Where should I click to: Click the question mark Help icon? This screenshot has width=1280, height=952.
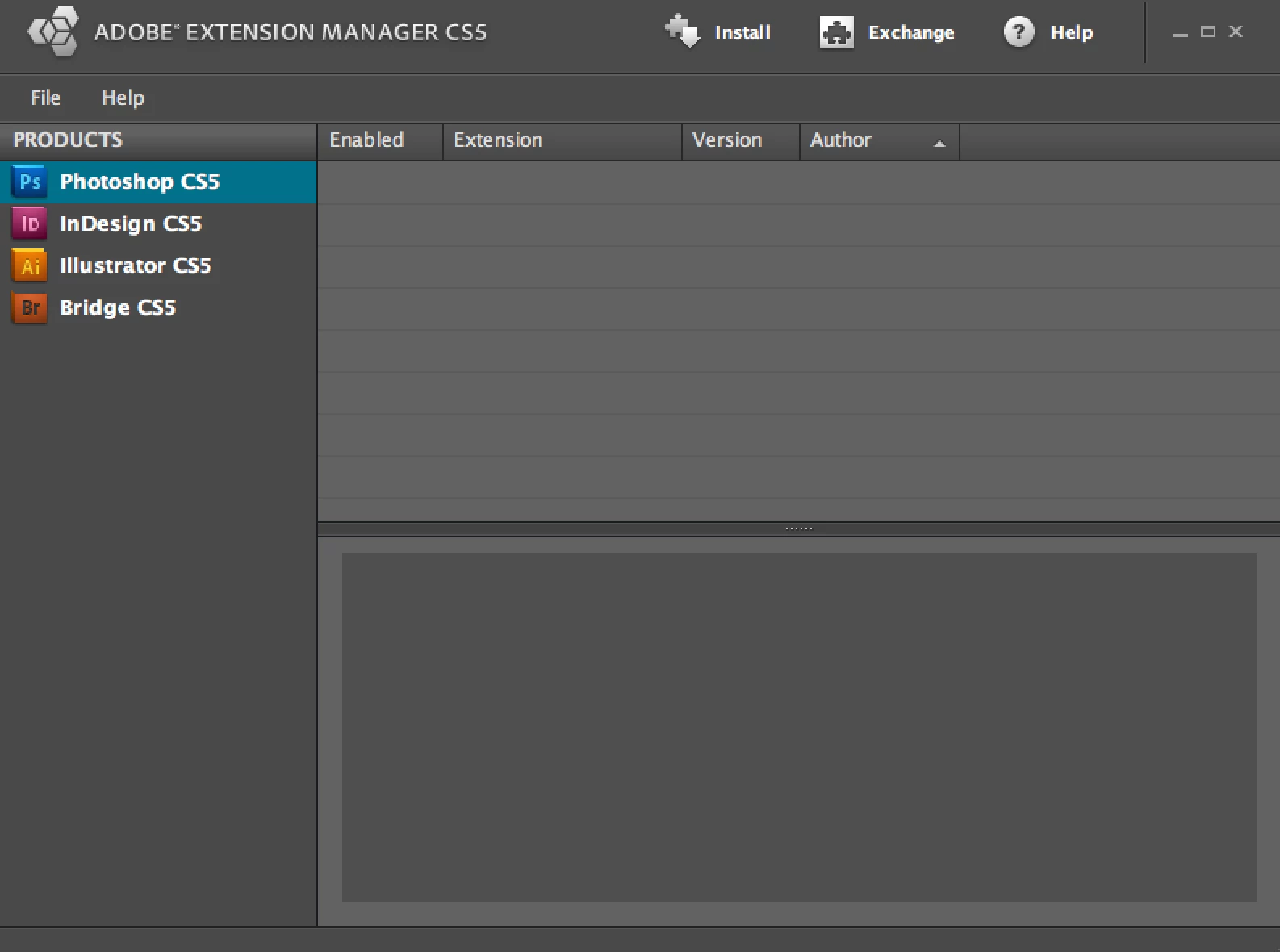click(1019, 32)
